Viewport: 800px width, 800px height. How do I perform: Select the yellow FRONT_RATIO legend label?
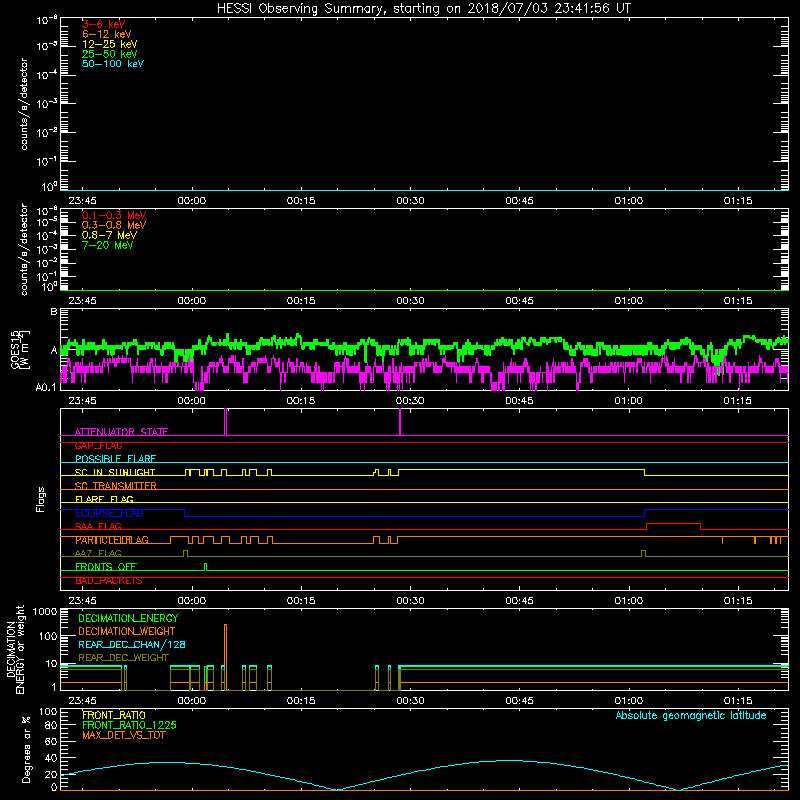[x=114, y=715]
